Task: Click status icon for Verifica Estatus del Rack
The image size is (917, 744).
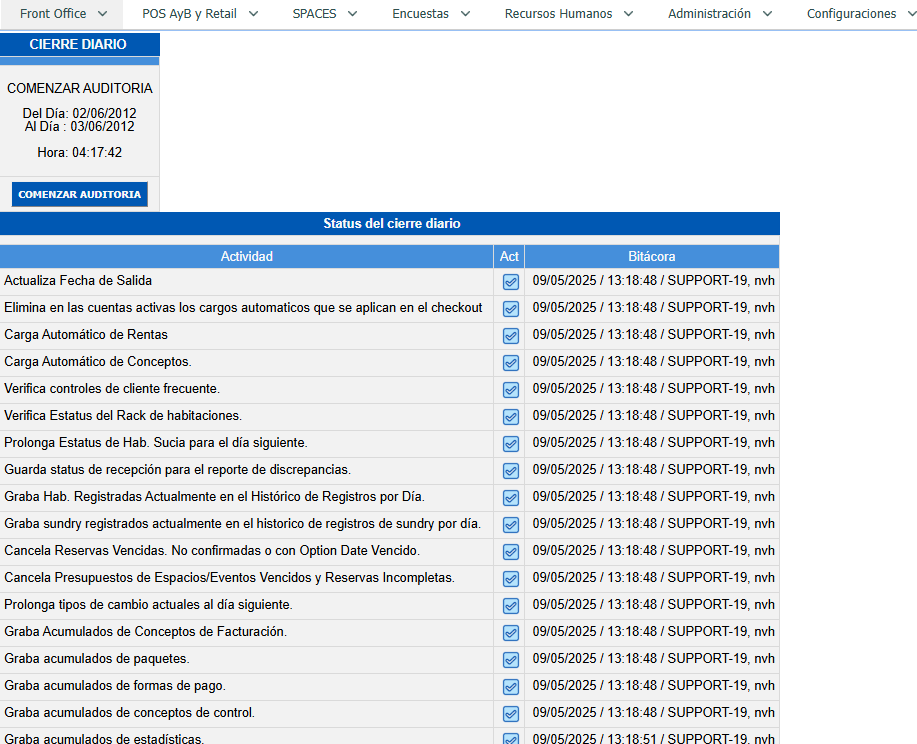Action: point(510,417)
